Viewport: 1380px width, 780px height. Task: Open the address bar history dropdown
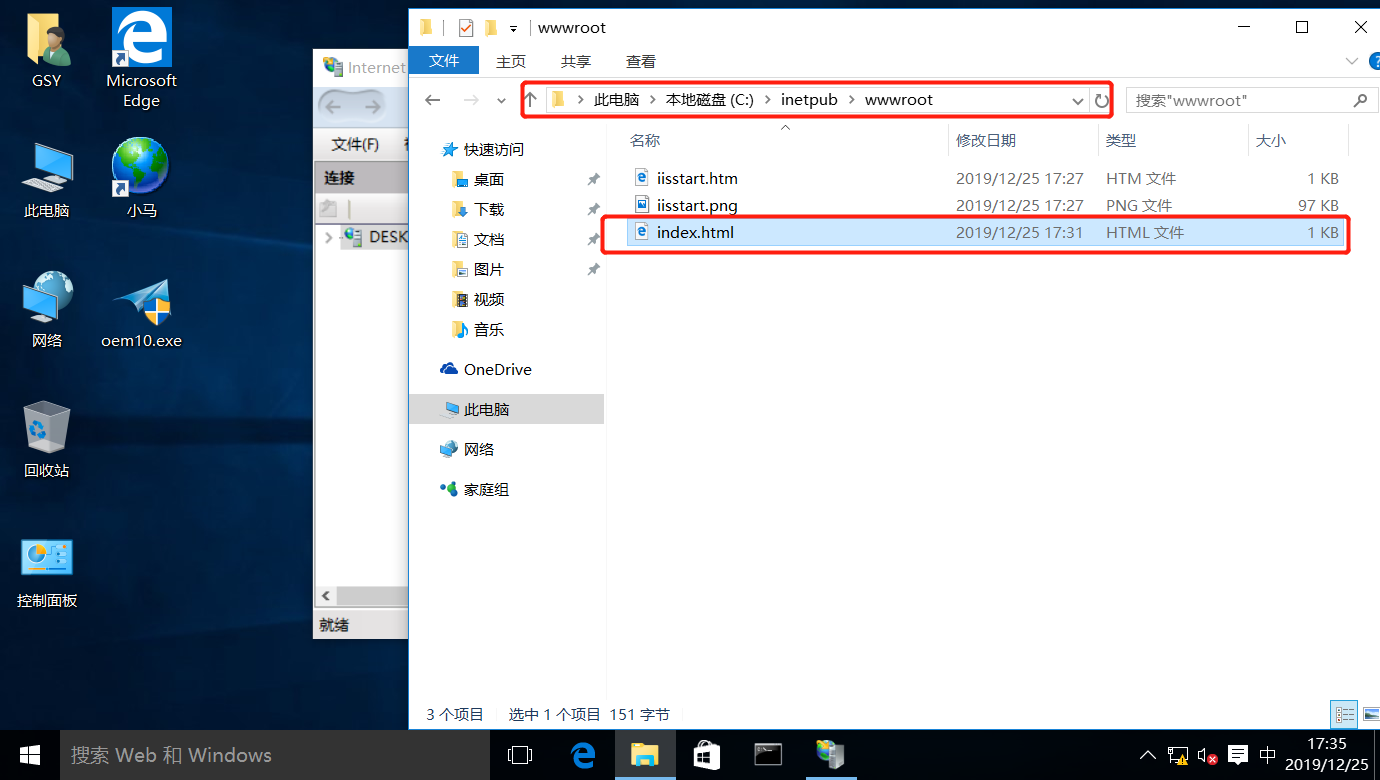point(1078,101)
